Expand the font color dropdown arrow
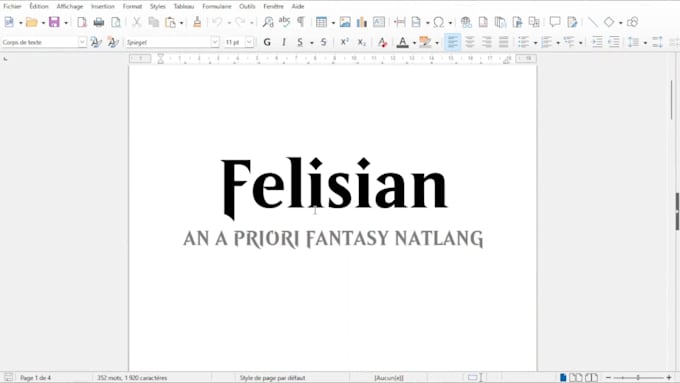The image size is (680, 383). [x=414, y=43]
